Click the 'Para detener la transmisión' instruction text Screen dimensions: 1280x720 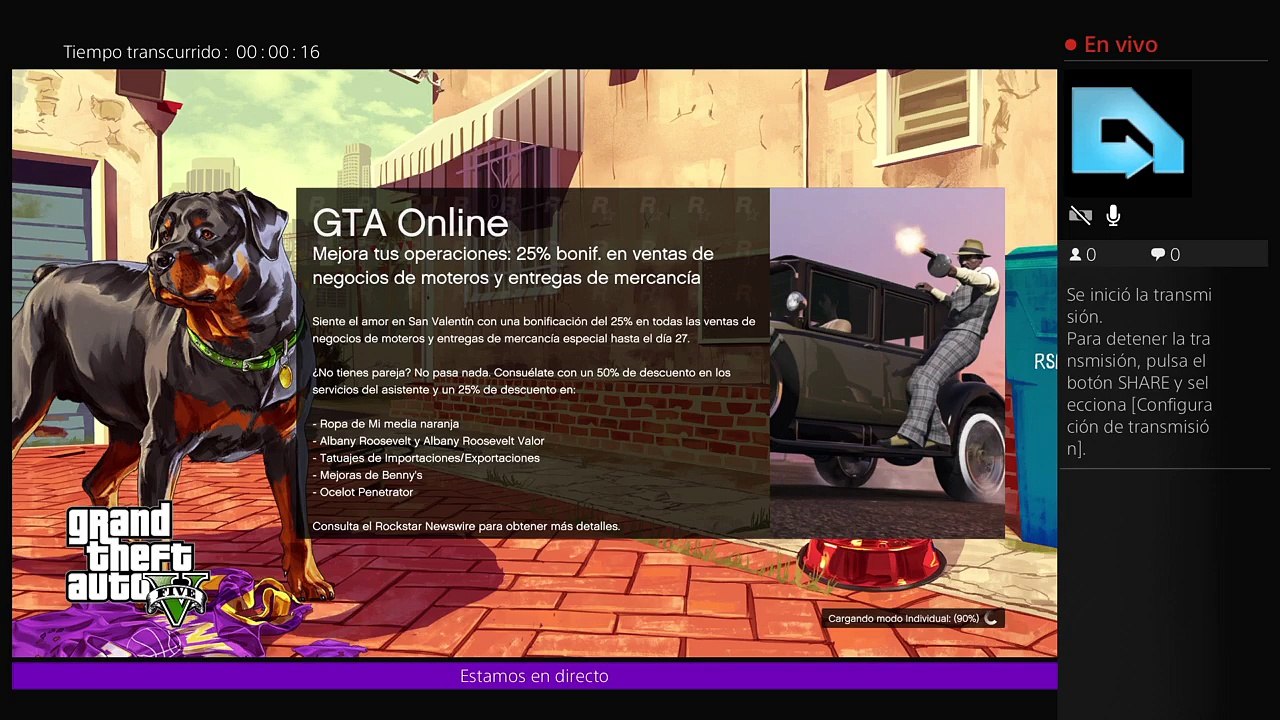pos(1139,394)
